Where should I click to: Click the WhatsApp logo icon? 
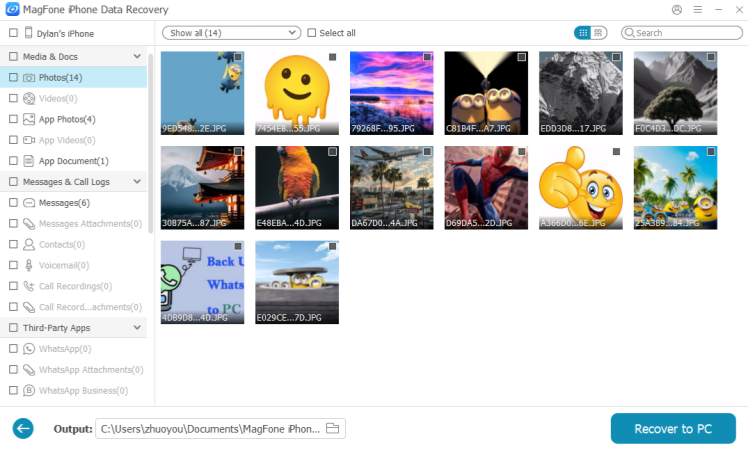[29, 349]
